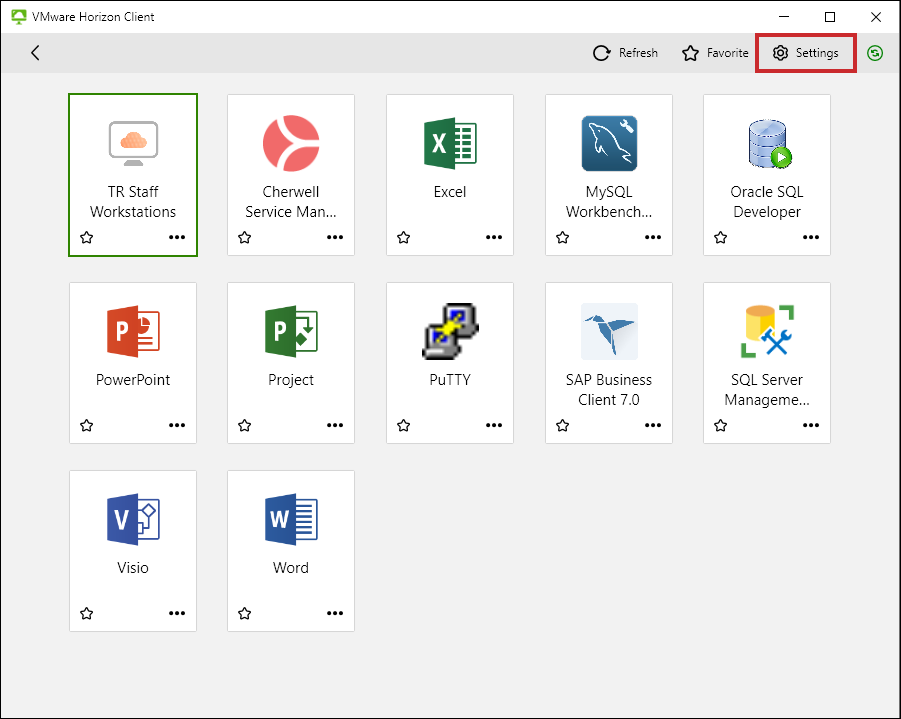Launch SQL Server Management Studio icon
901x719 pixels.
[x=767, y=331]
